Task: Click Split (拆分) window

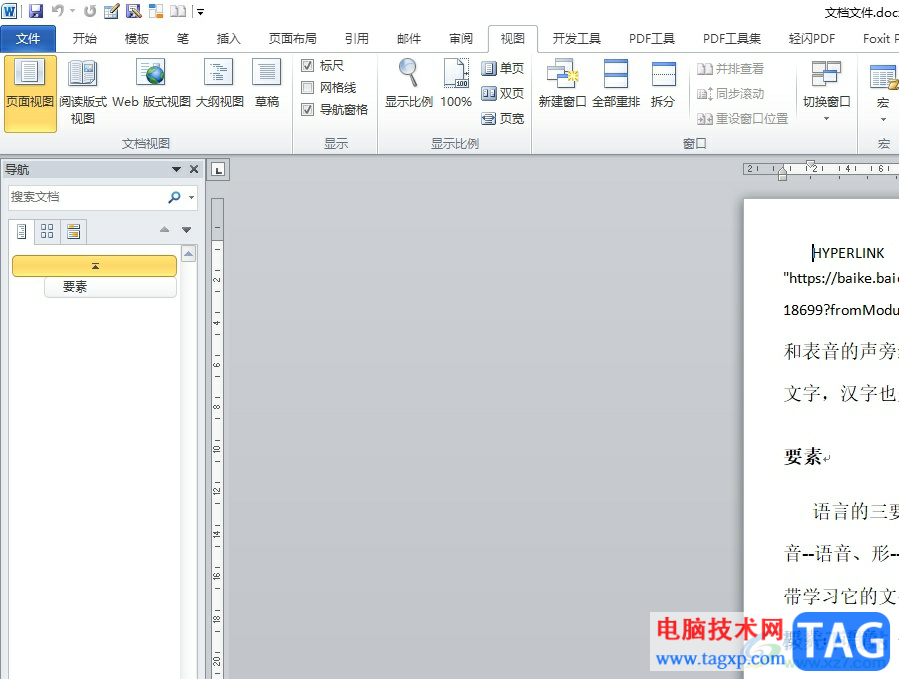Action: (663, 84)
